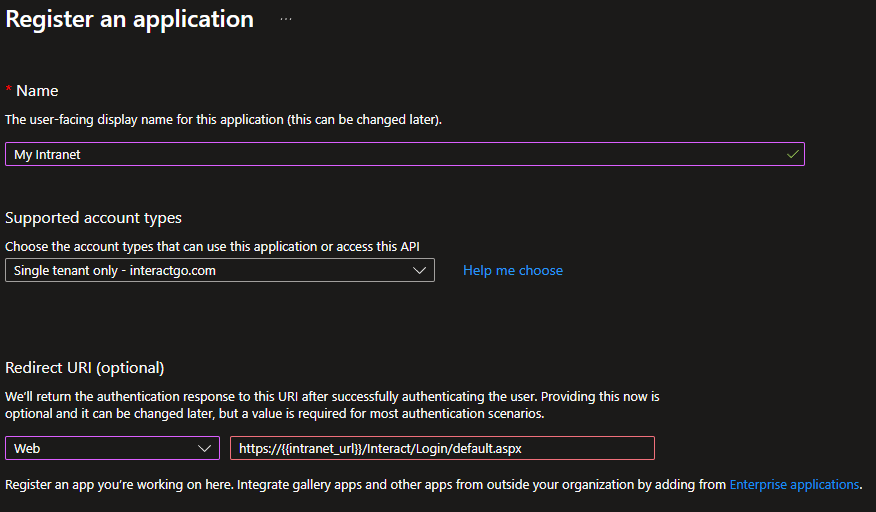
Task: Click text 'Register an app you're working on here'
Action: click(x=118, y=485)
